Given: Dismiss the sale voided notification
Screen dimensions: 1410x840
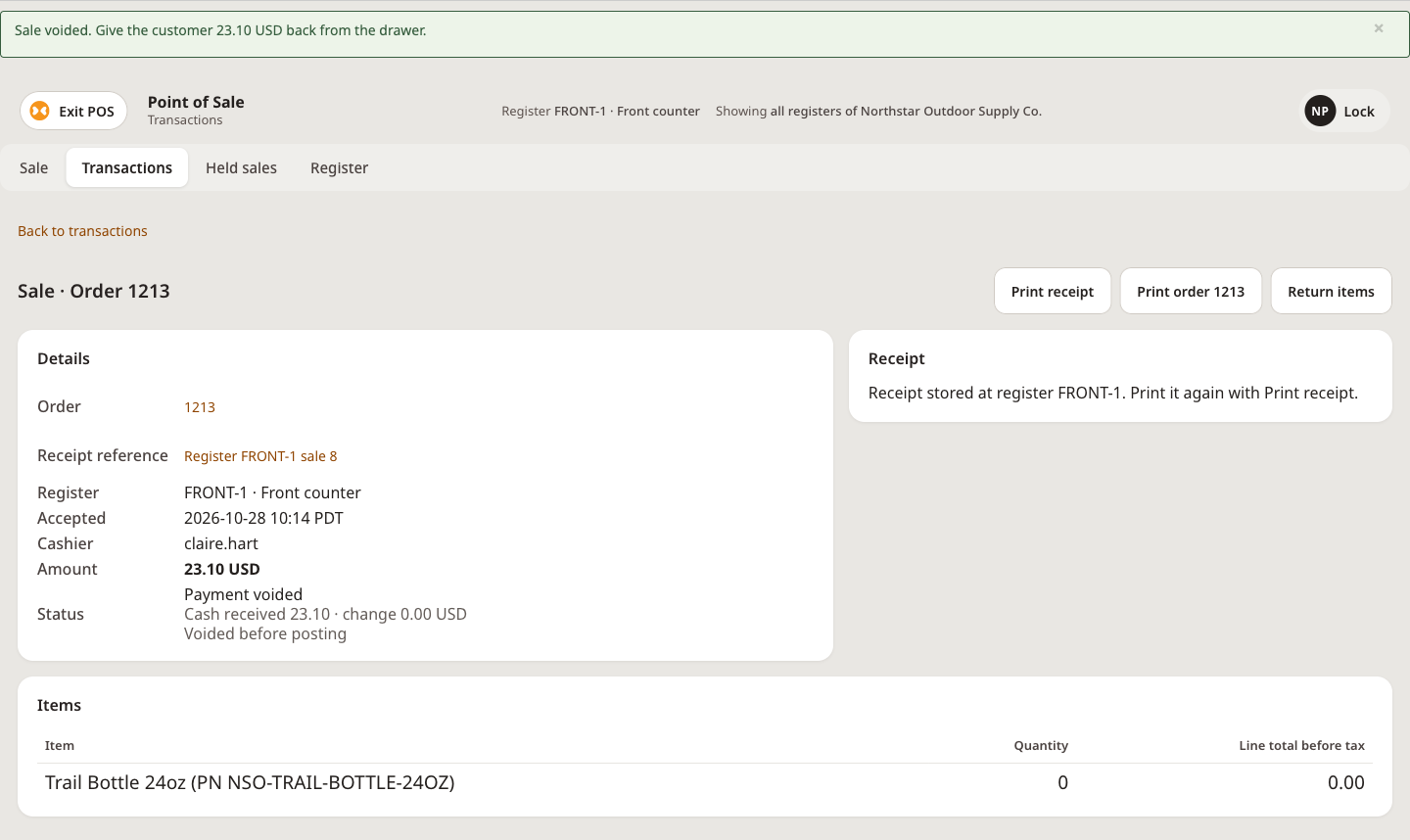Looking at the screenshot, I should pyautogui.click(x=1379, y=28).
